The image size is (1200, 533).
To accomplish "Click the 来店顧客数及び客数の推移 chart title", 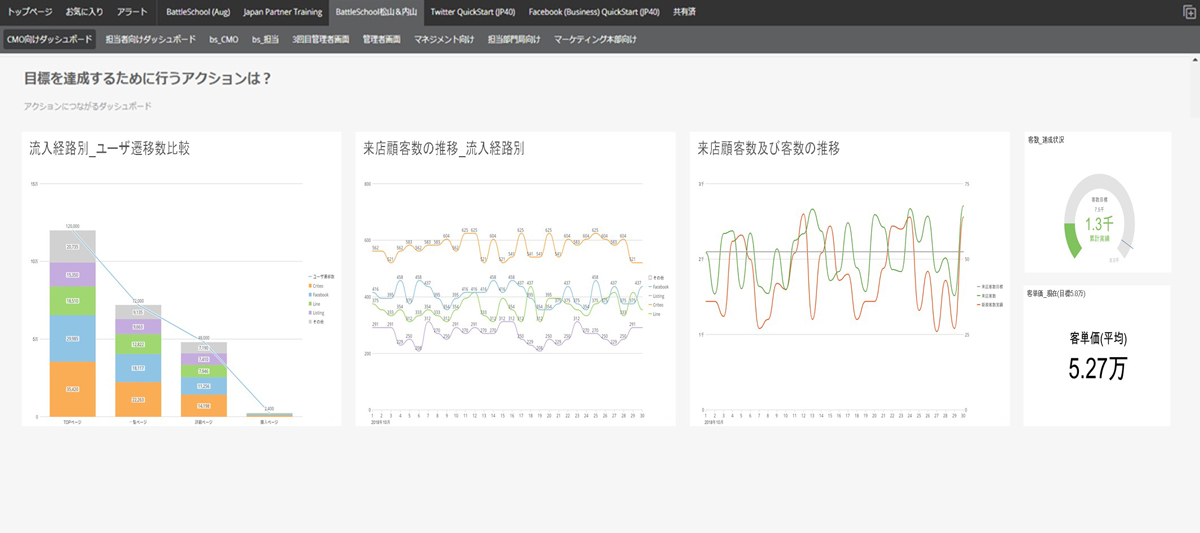I will point(768,148).
